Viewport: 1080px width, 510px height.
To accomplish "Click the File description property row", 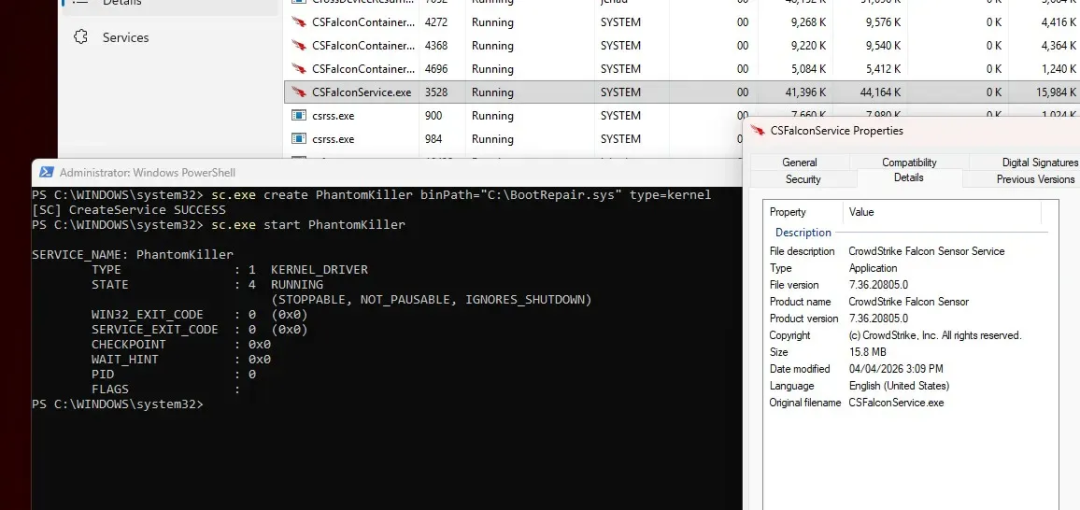I will [908, 251].
